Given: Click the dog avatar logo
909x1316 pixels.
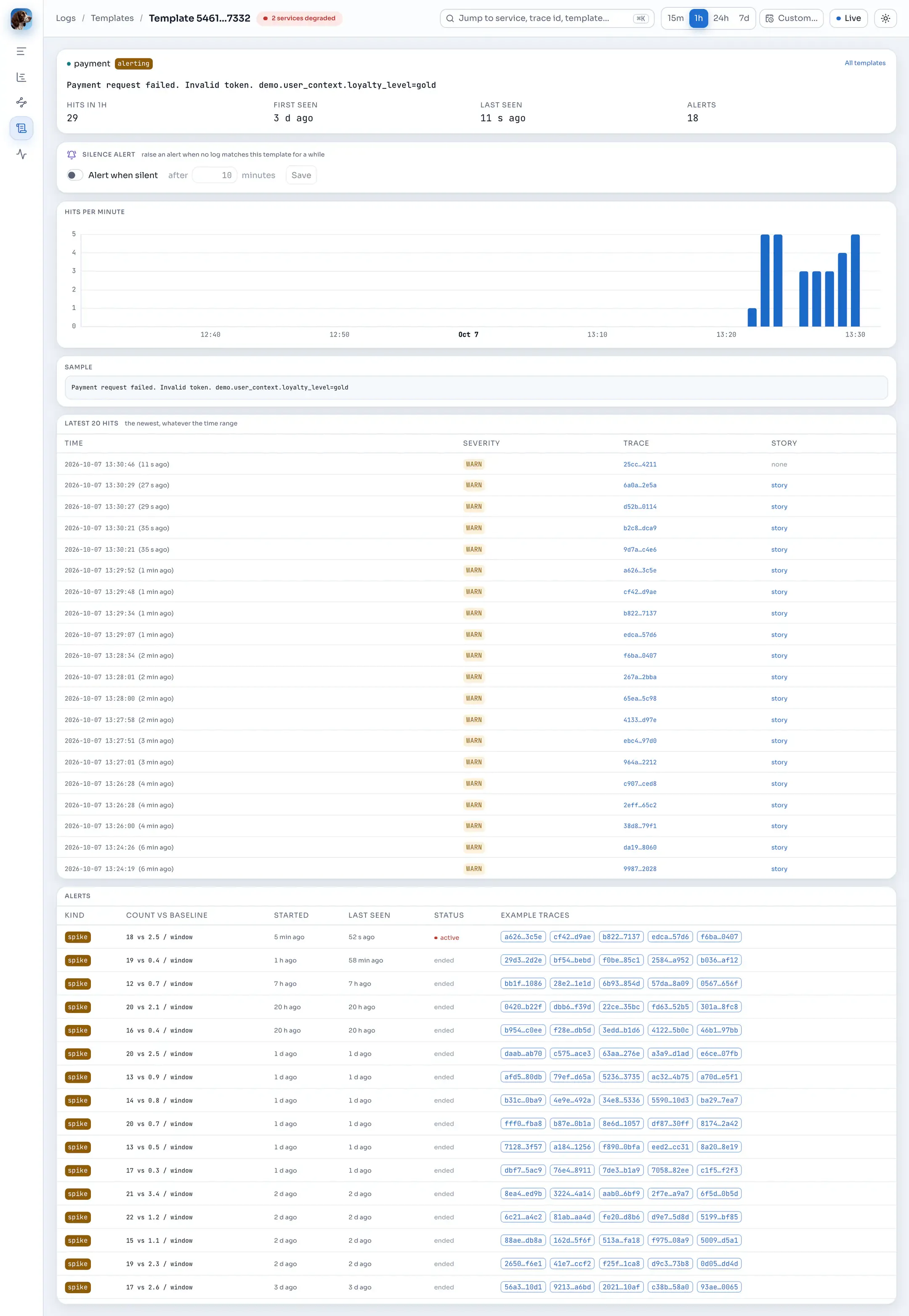Looking at the screenshot, I should pyautogui.click(x=21, y=19).
